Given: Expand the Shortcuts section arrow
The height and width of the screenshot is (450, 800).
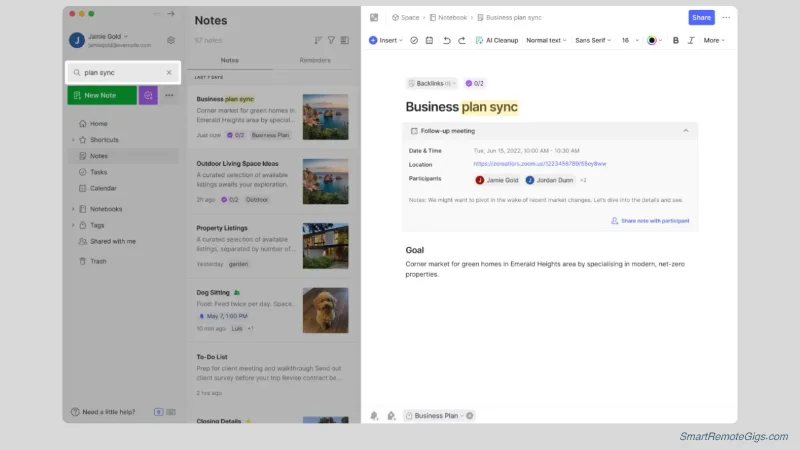Looking at the screenshot, I should (x=73, y=140).
